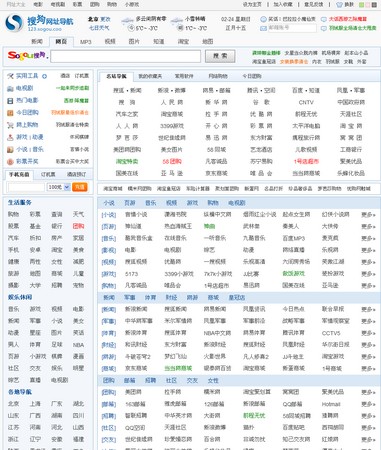Image resolution: width=381 pixels, height=450 pixels.
Task: Switch to the 地图 search tab
Action: [207, 42]
